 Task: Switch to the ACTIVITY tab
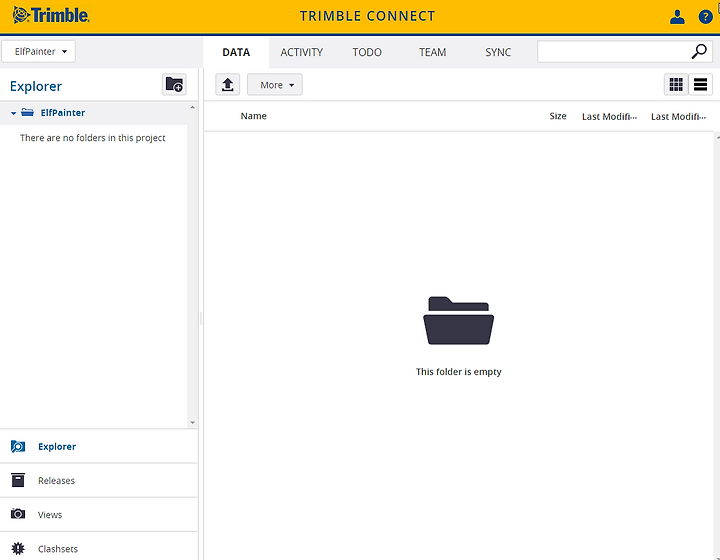(x=302, y=52)
